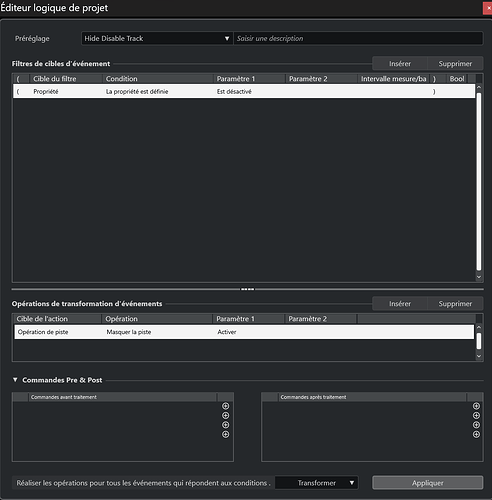This screenshot has height=500, width=492.
Task: Click the Saisir une description field
Action: click(x=358, y=38)
